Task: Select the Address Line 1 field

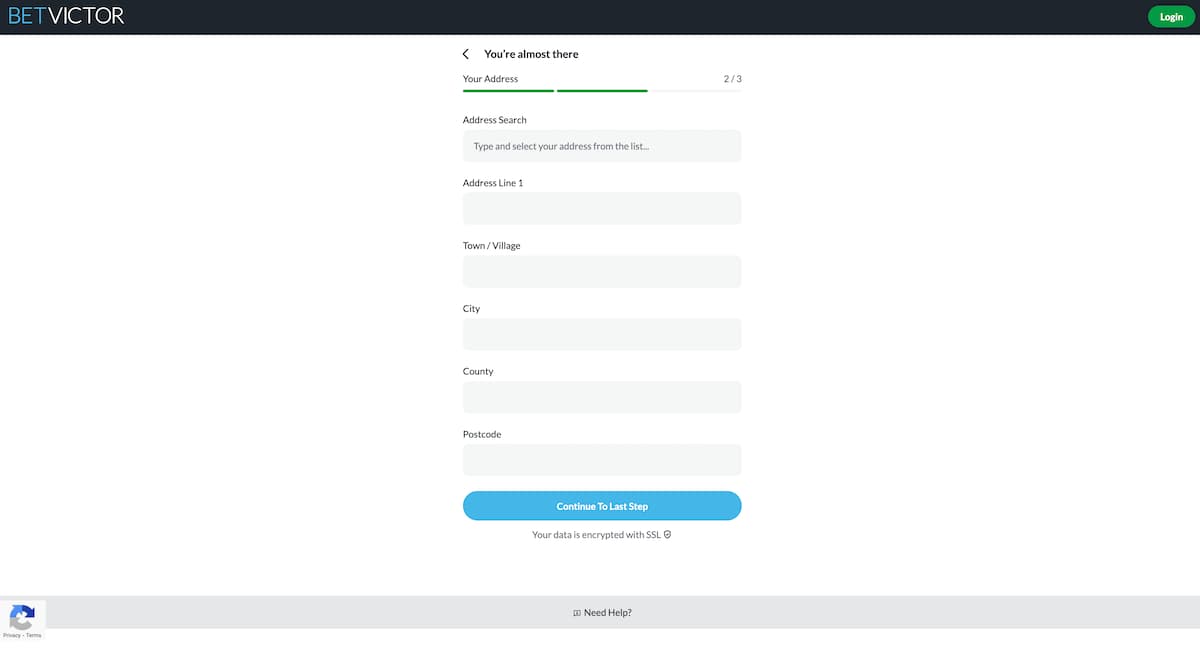Action: (602, 208)
